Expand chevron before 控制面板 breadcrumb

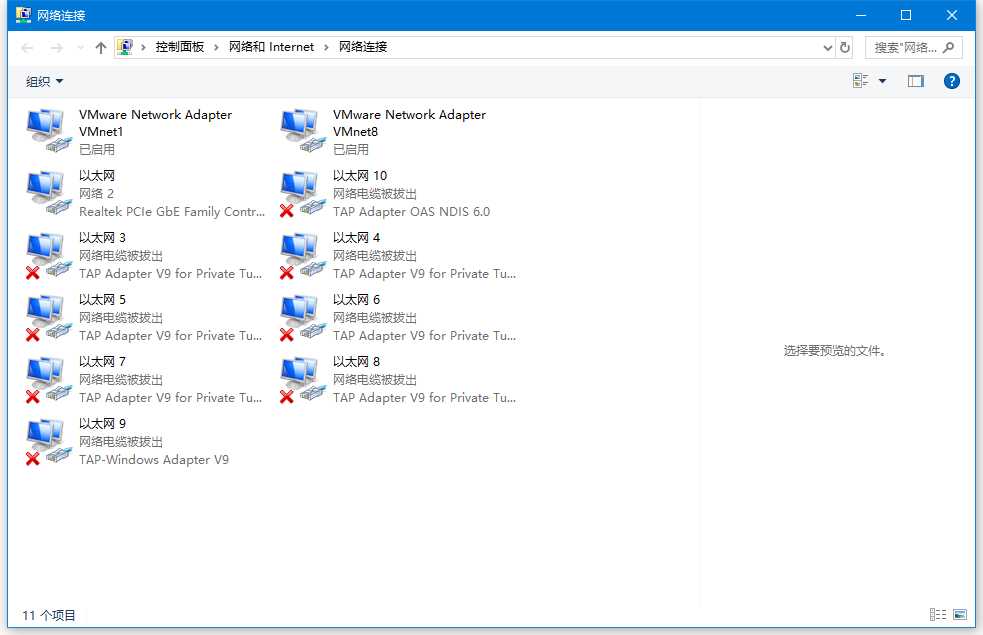[143, 48]
